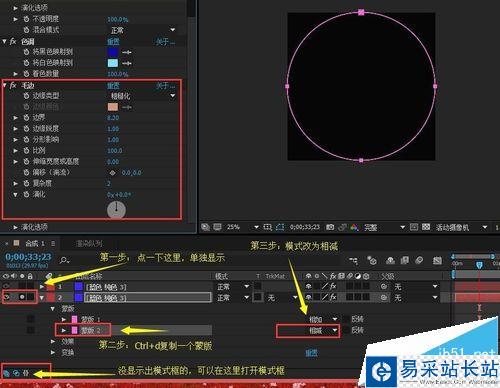Toggle visibility eye of layer 2
Screen dimensions: 500x388
pyautogui.click(x=6, y=297)
